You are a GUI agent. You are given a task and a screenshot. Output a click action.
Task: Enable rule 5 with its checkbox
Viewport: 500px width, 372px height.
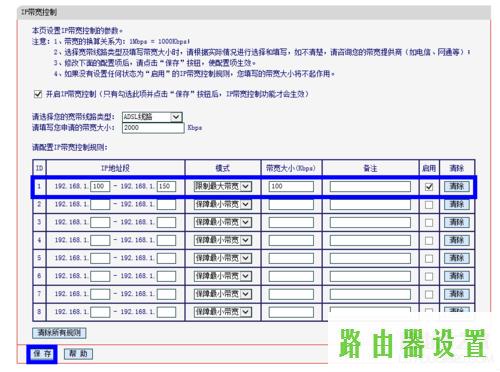tap(429, 258)
